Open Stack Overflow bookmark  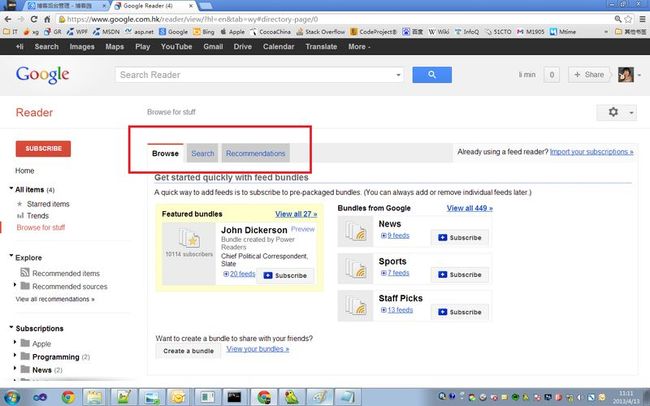pos(320,32)
